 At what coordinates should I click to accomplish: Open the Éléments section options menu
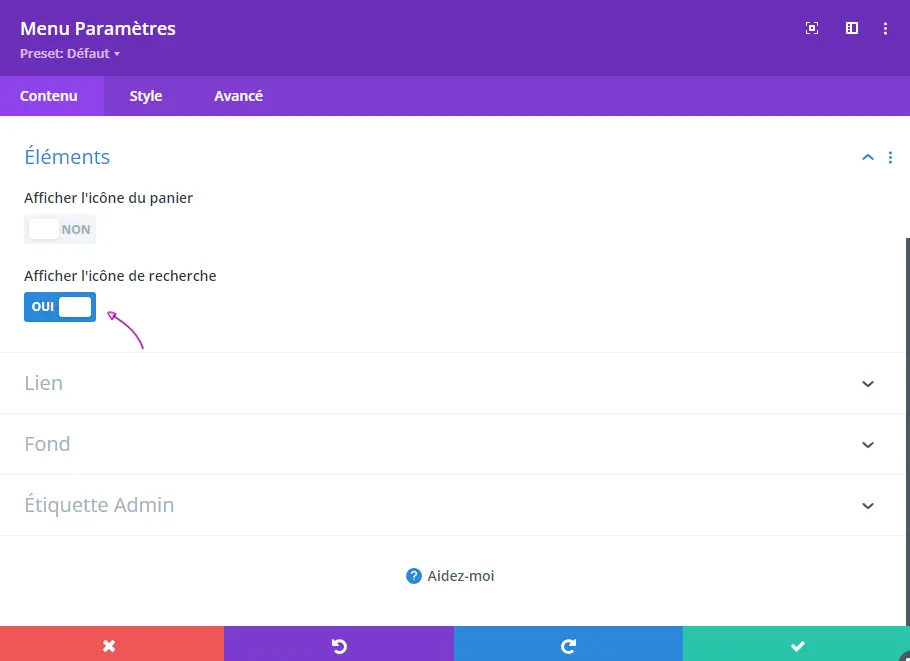[890, 157]
